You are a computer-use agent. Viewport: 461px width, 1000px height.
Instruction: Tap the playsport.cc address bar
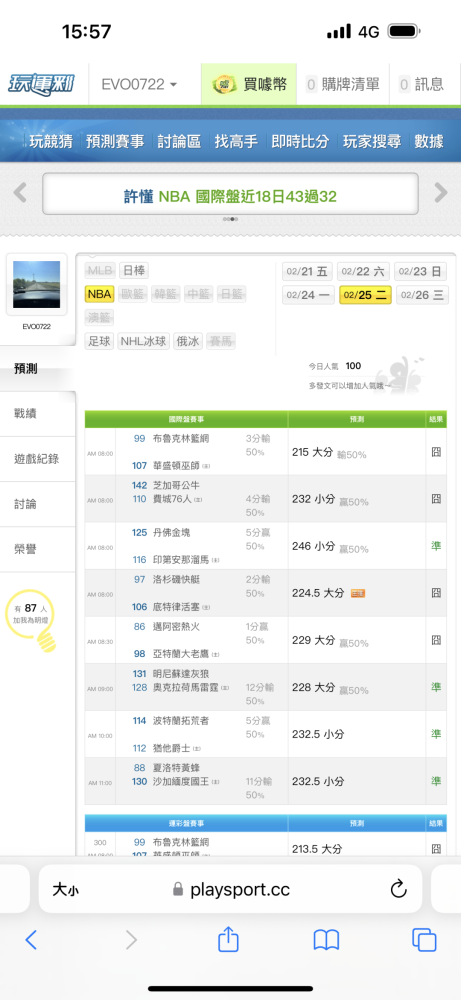point(230,889)
